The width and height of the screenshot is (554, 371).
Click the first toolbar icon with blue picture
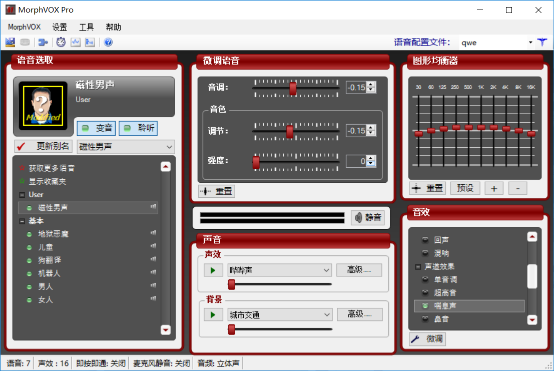coord(10,42)
